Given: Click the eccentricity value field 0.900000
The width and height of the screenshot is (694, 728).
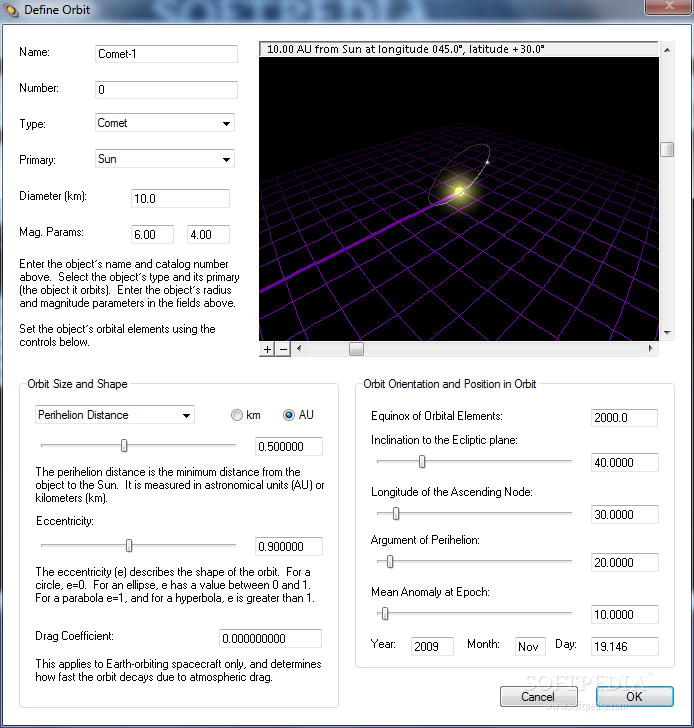Looking at the screenshot, I should (x=289, y=546).
